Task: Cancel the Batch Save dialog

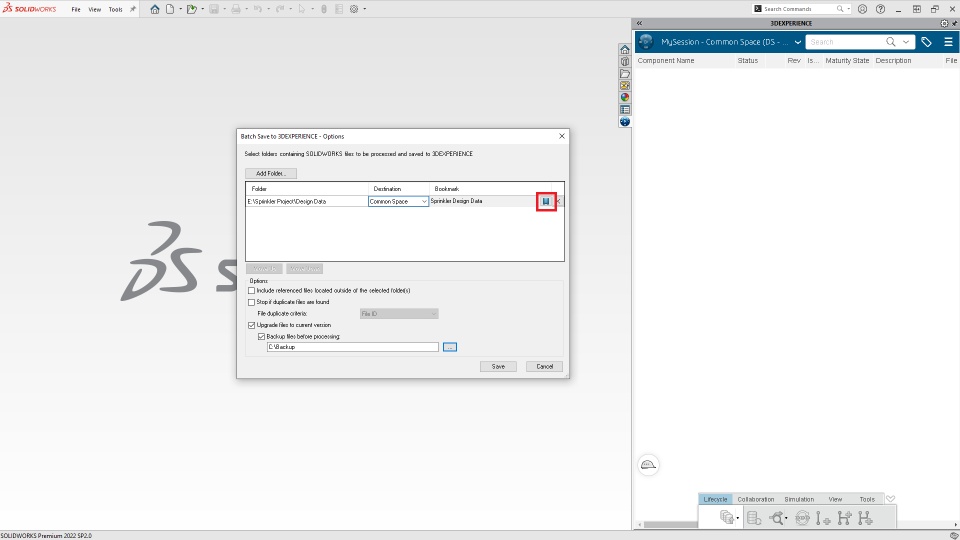Action: coord(544,367)
